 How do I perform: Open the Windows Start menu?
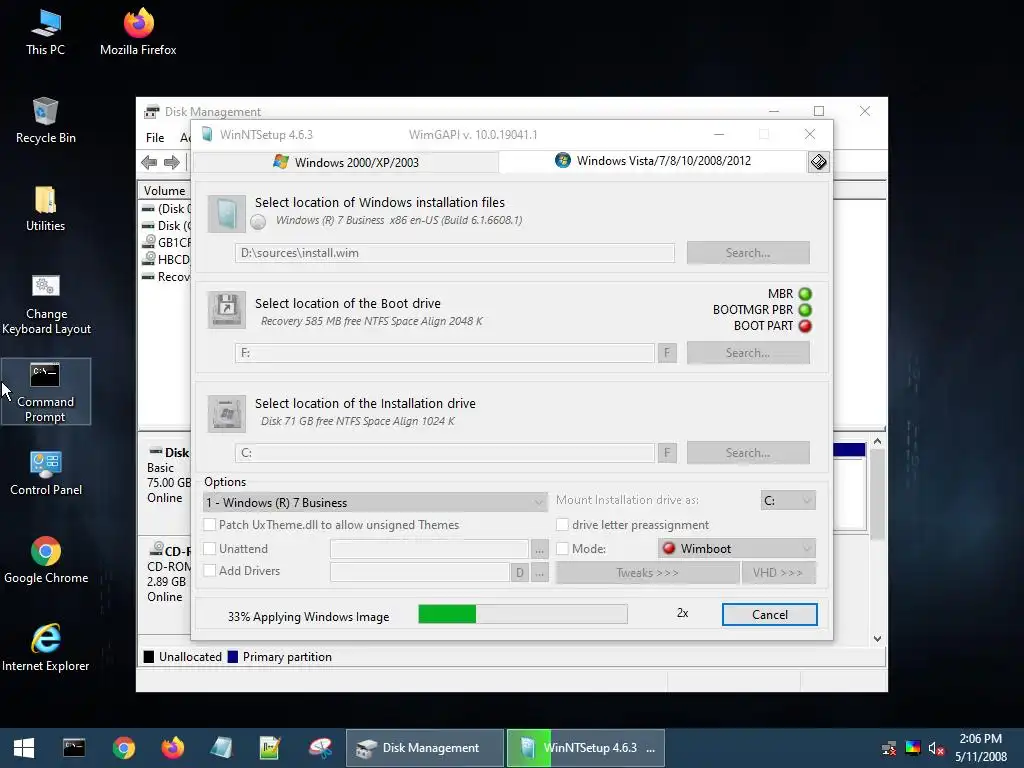[24, 748]
